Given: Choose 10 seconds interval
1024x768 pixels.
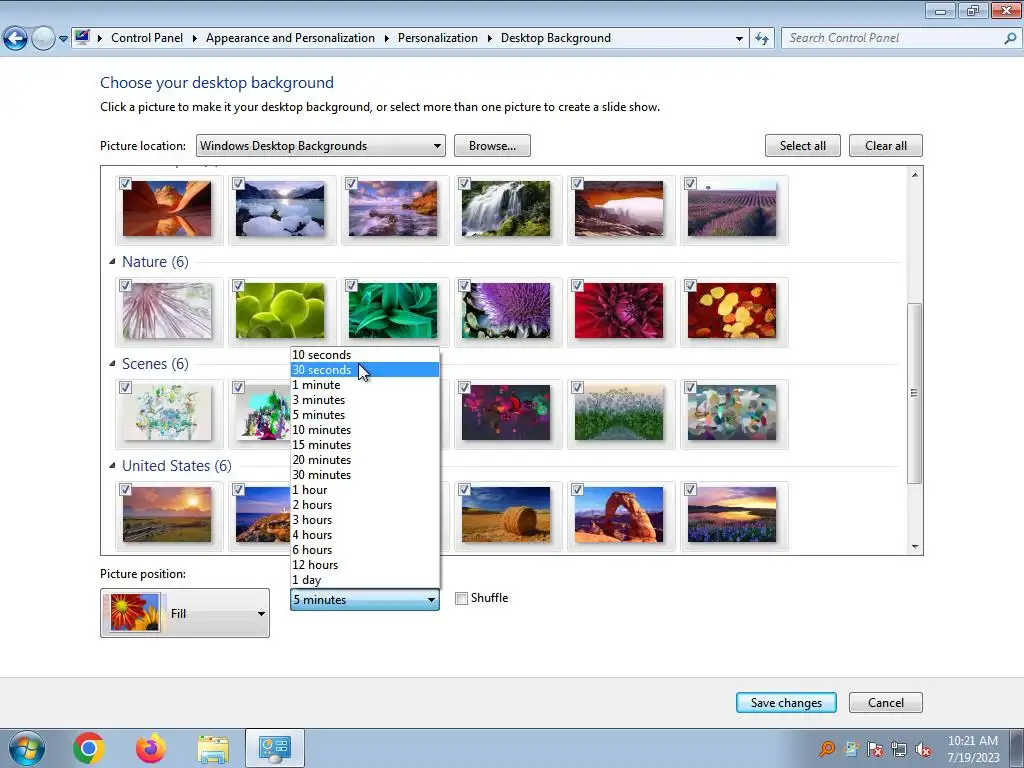Looking at the screenshot, I should point(365,355).
